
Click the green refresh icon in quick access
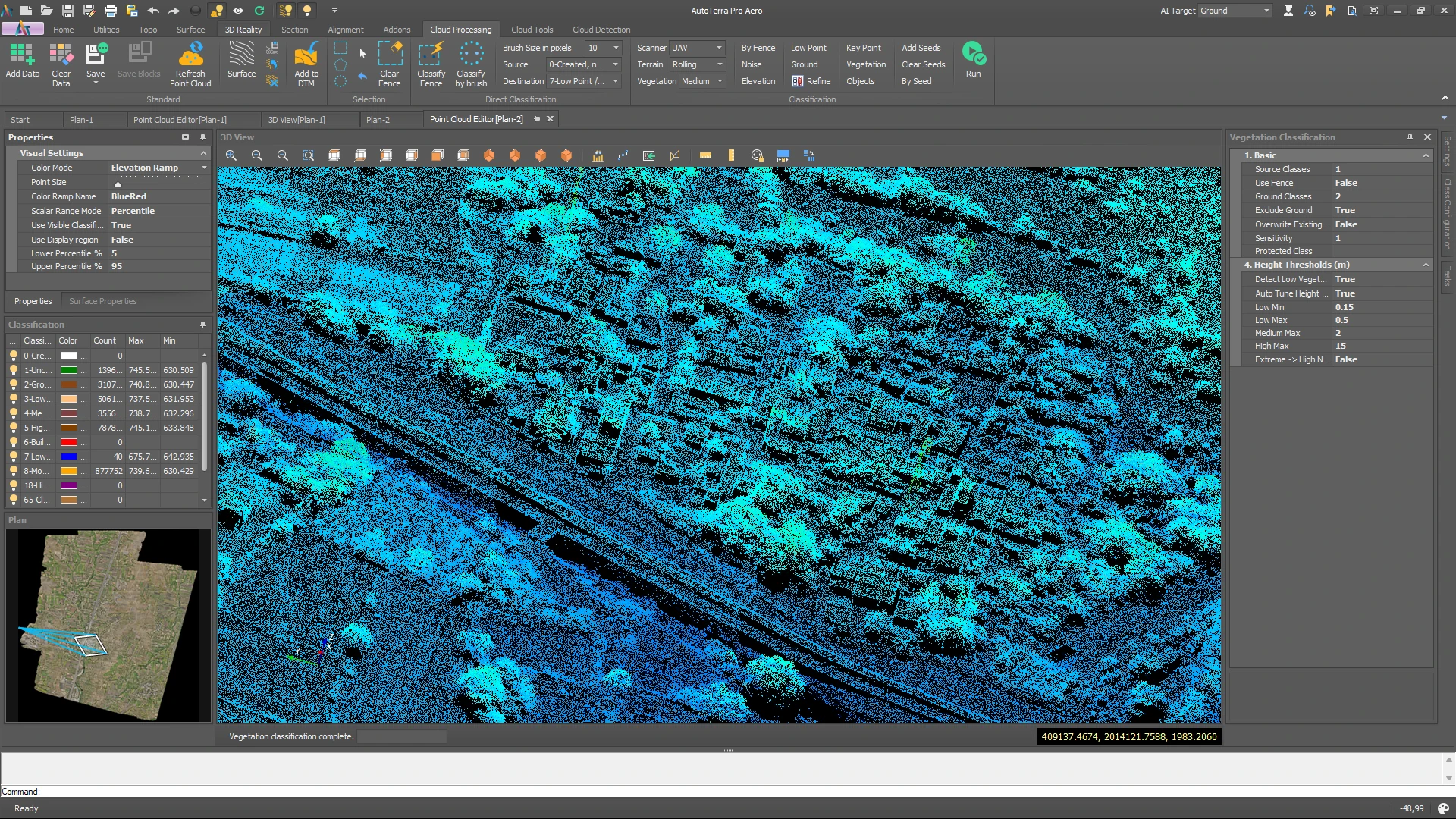point(259,11)
